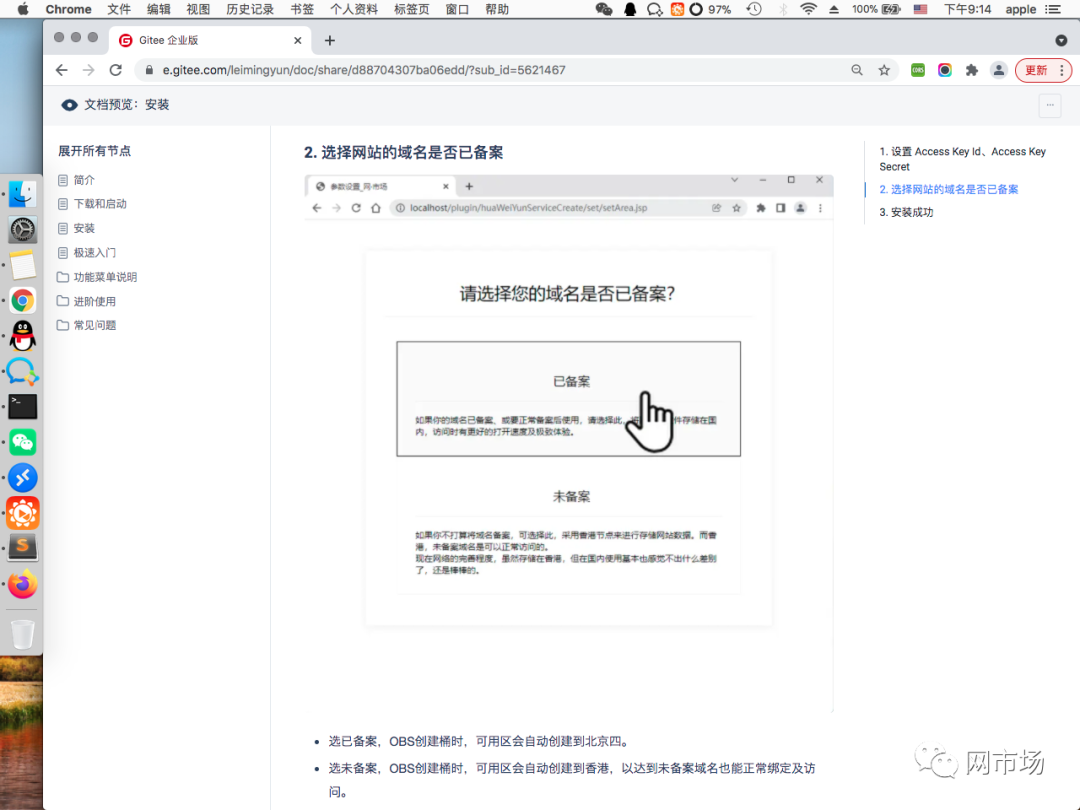
Task: Jump to outline item 3 安装成功
Action: pyautogui.click(x=906, y=212)
